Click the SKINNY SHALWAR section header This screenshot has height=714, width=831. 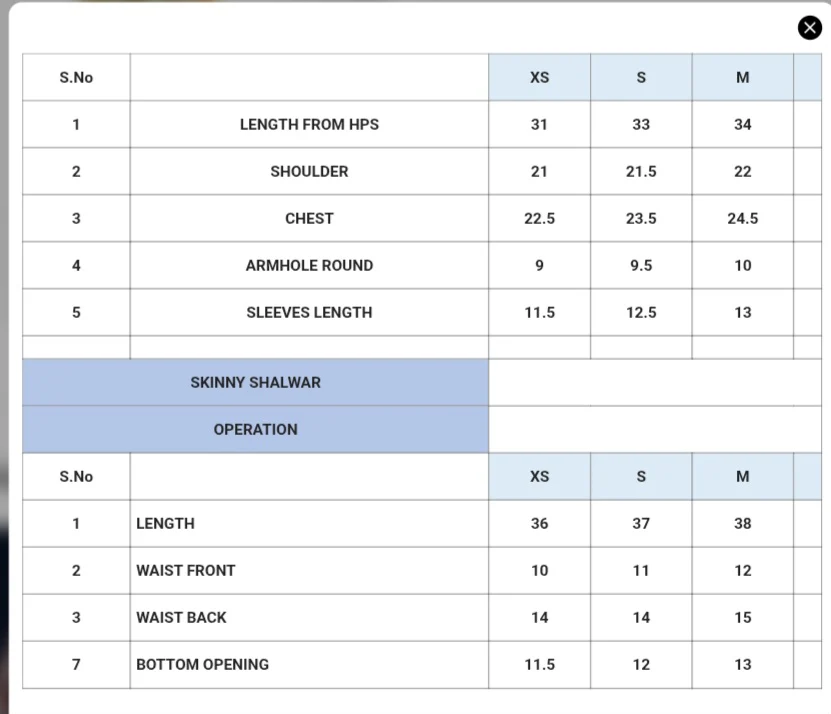coord(255,382)
